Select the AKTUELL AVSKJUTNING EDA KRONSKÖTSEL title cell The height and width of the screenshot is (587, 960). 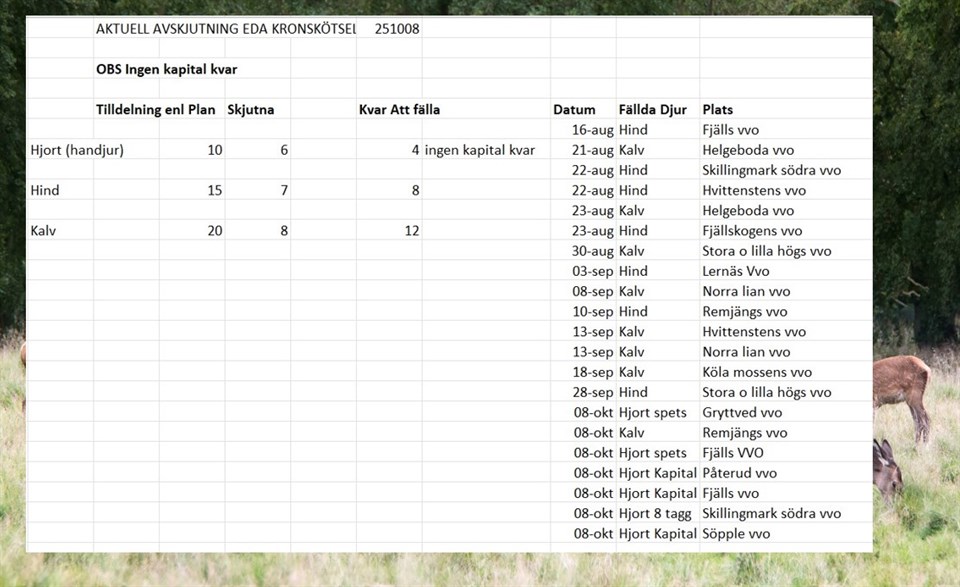(225, 29)
